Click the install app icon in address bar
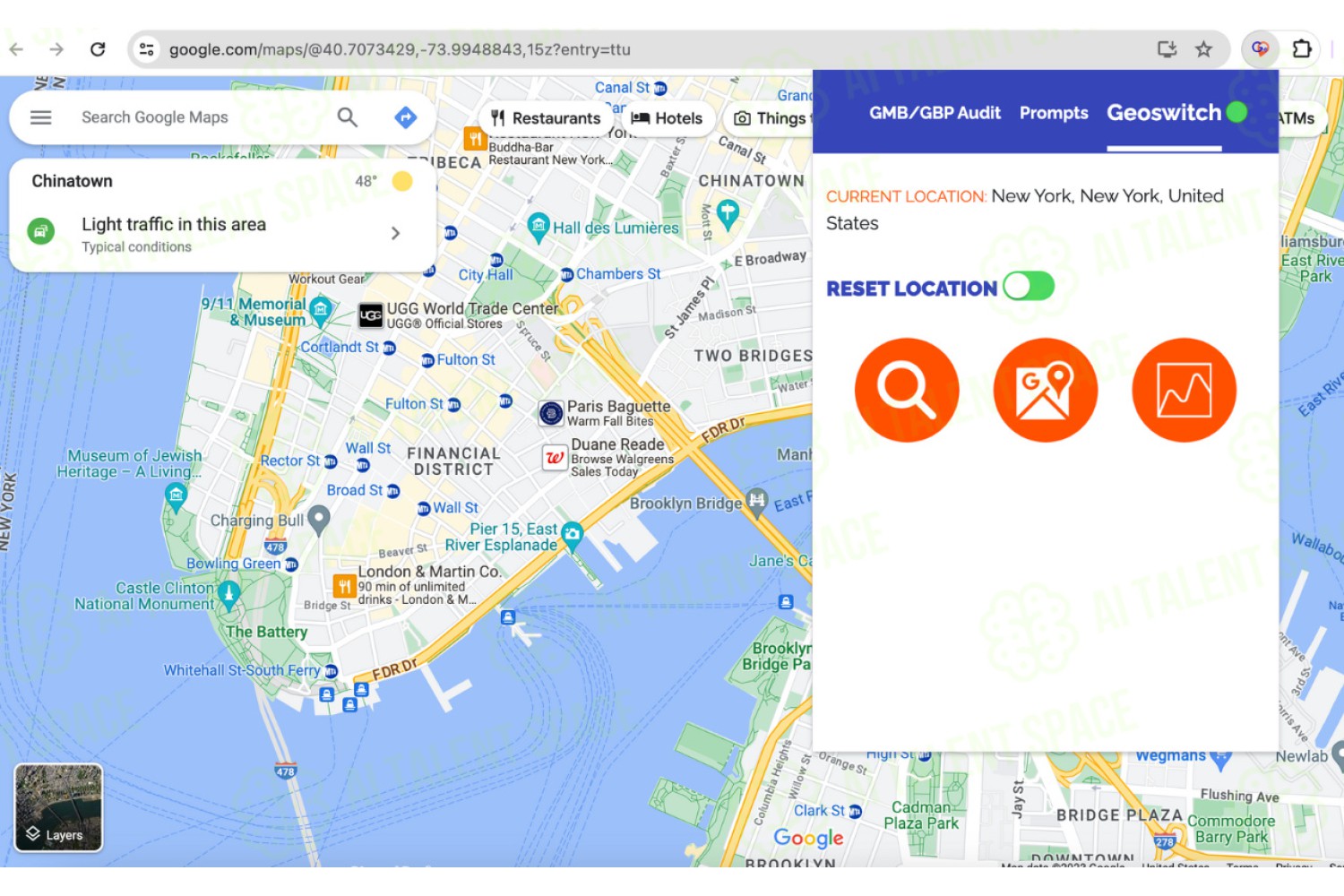Screen dimensions: 1344x896 (1167, 49)
